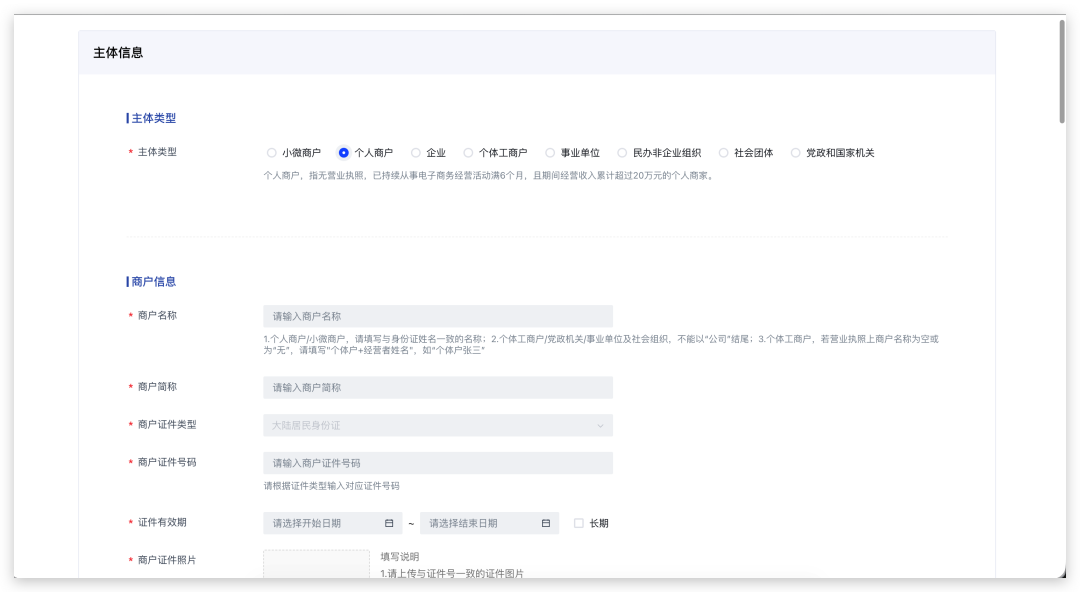The width and height of the screenshot is (1080, 592).
Task: Click the vertical scrollbar on the right
Action: click(x=1062, y=72)
